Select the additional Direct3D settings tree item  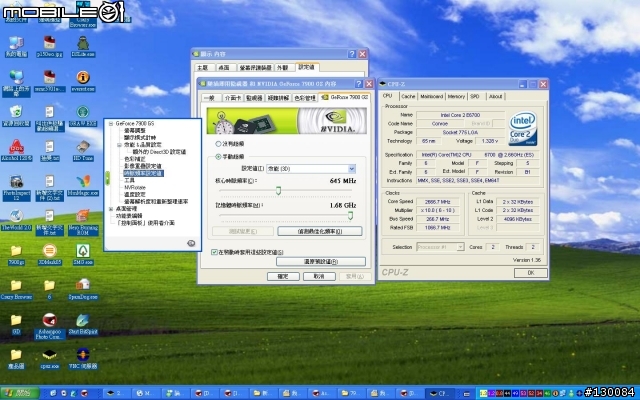(x=159, y=152)
